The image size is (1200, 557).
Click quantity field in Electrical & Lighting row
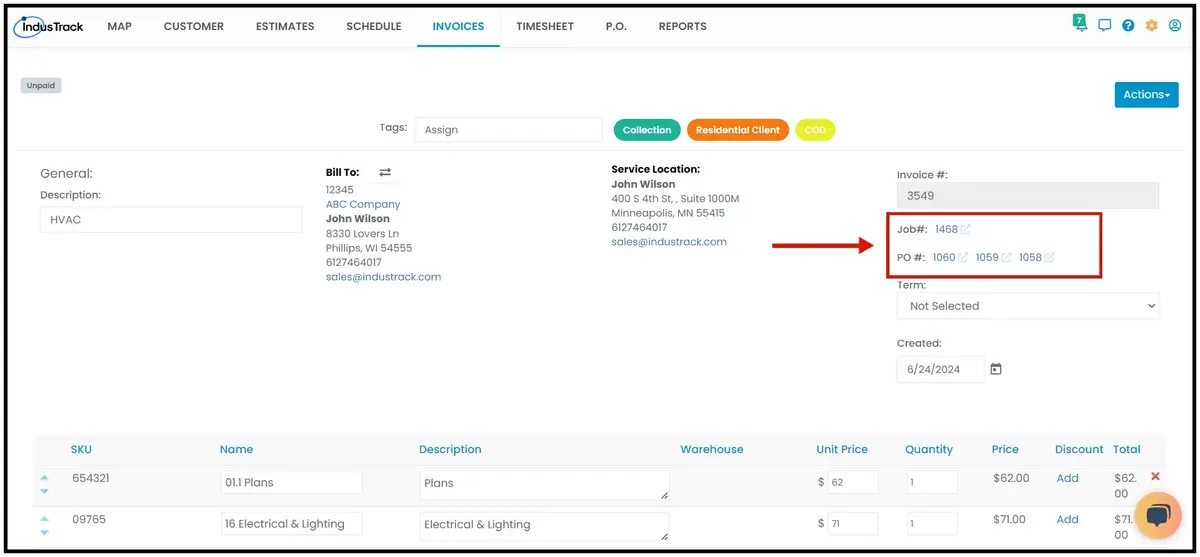click(x=932, y=524)
